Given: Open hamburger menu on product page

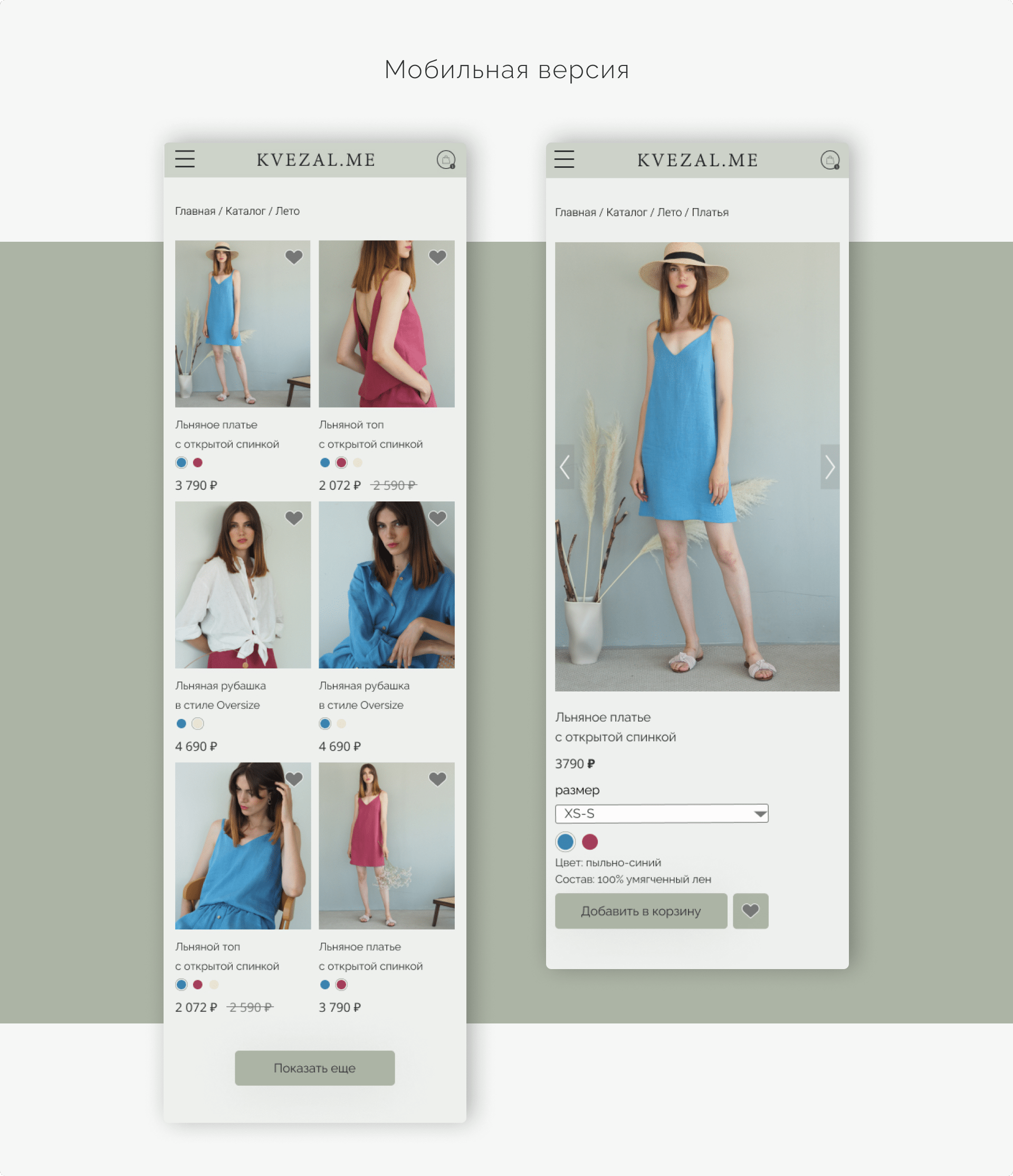Looking at the screenshot, I should point(564,159).
